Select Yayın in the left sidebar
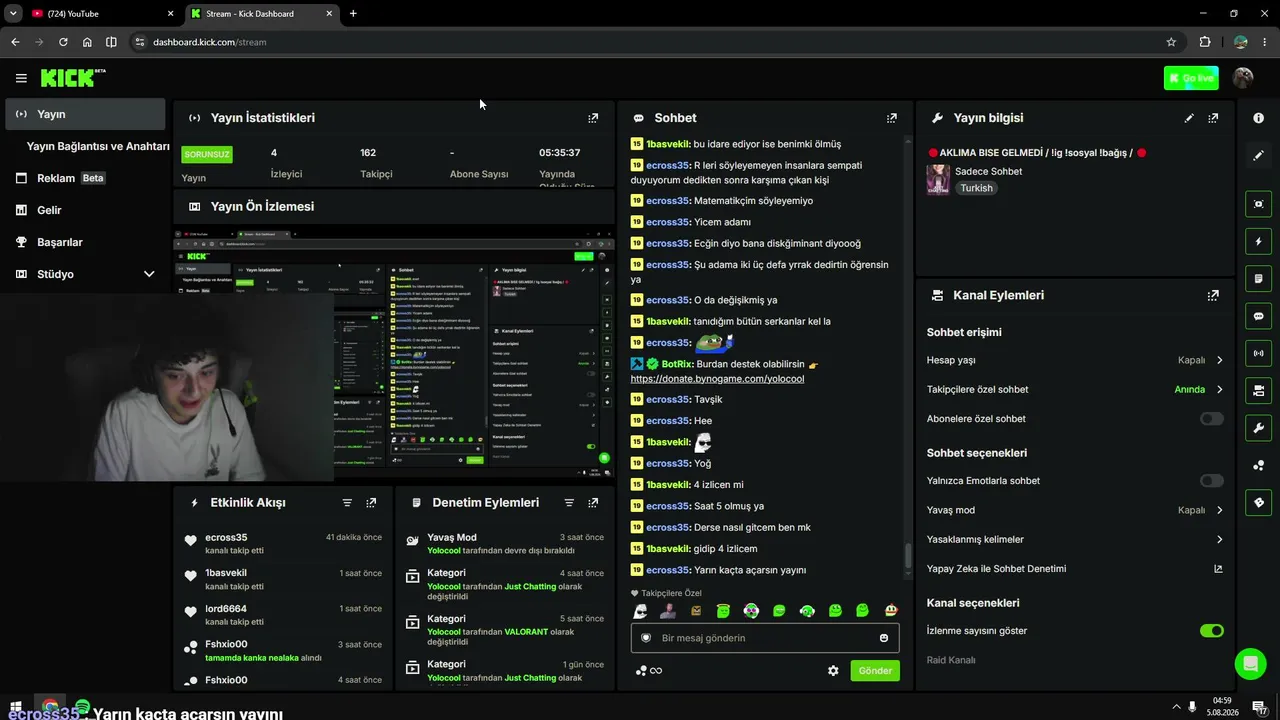 click(x=85, y=114)
